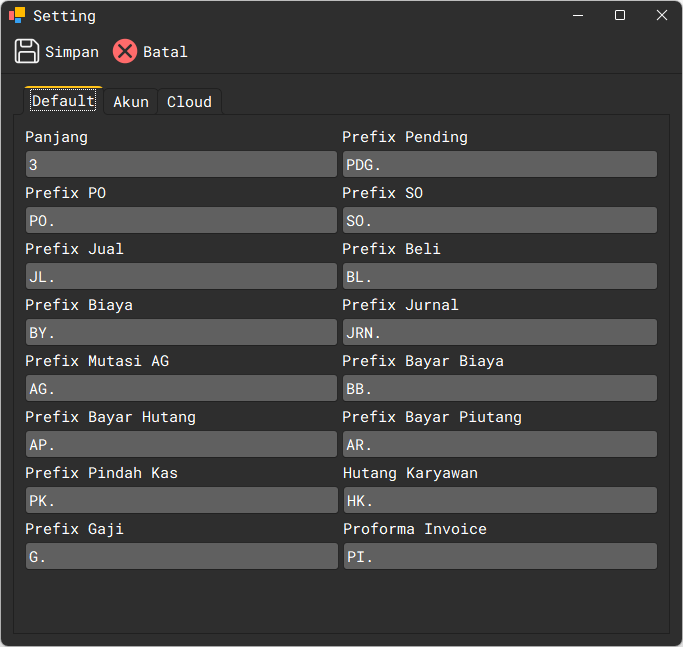Click the Prefix Bayar Hutang field
The height and width of the screenshot is (647, 683).
[181, 445]
